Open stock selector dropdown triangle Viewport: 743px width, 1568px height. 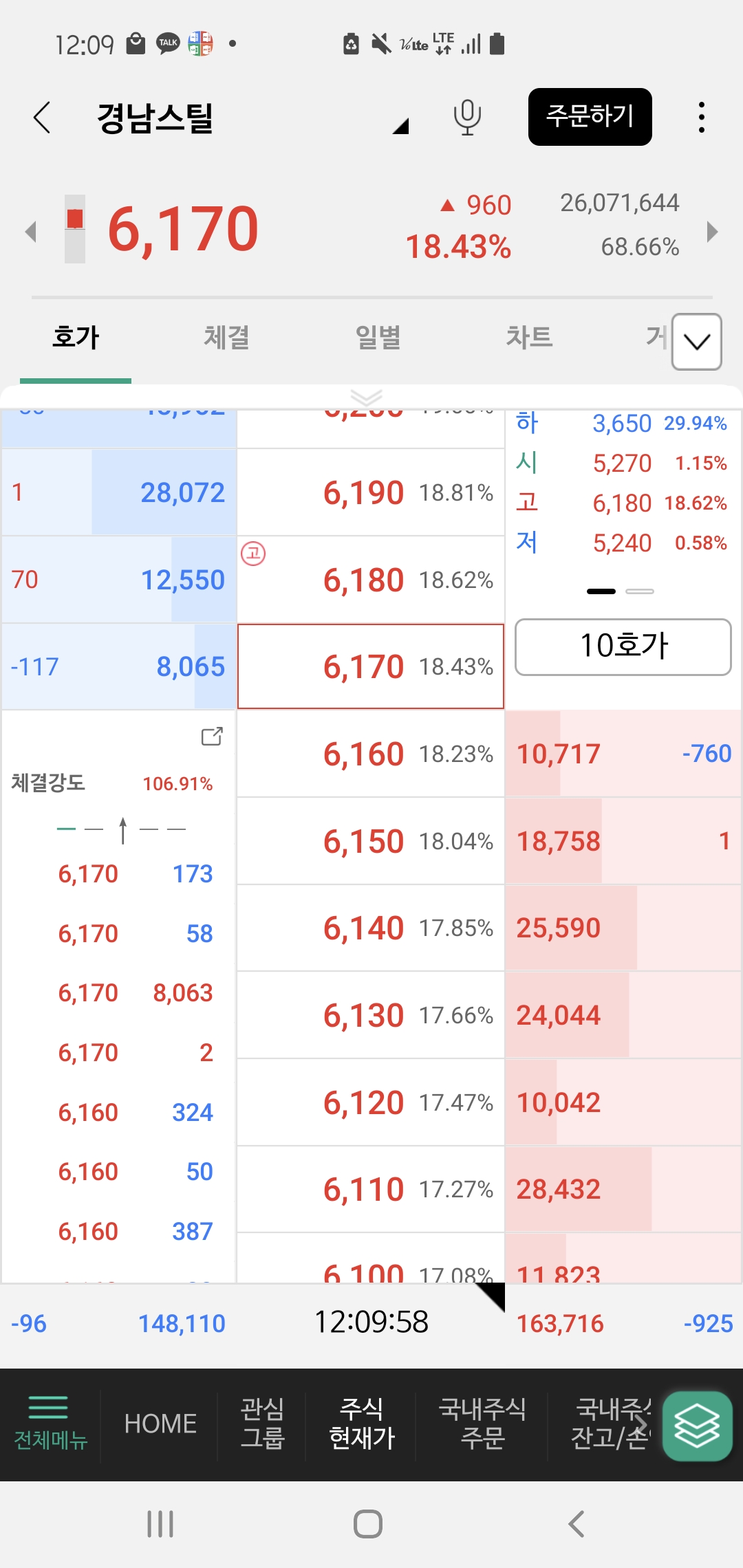click(x=400, y=126)
